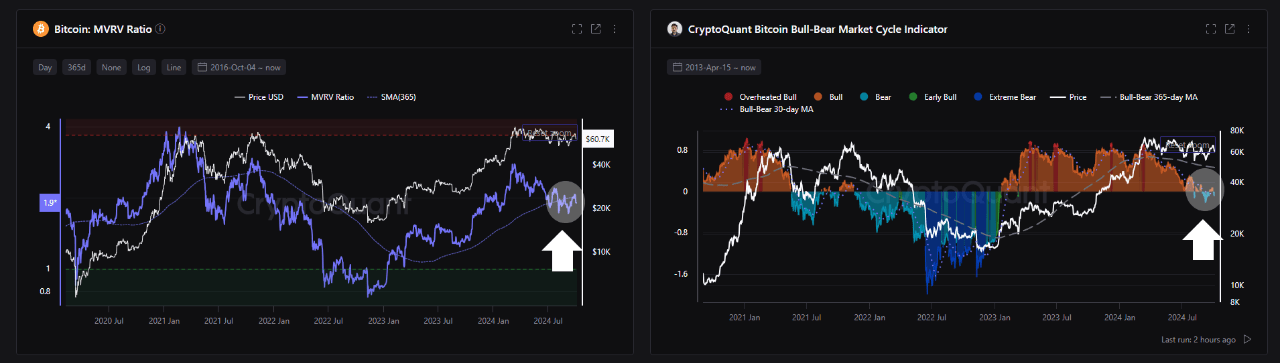Select the Line chart type option
1280x363 pixels.
click(x=174, y=67)
